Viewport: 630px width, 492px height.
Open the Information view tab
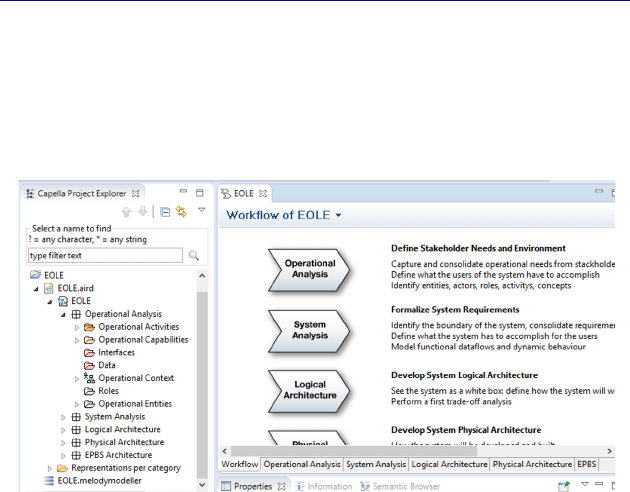tap(324, 486)
